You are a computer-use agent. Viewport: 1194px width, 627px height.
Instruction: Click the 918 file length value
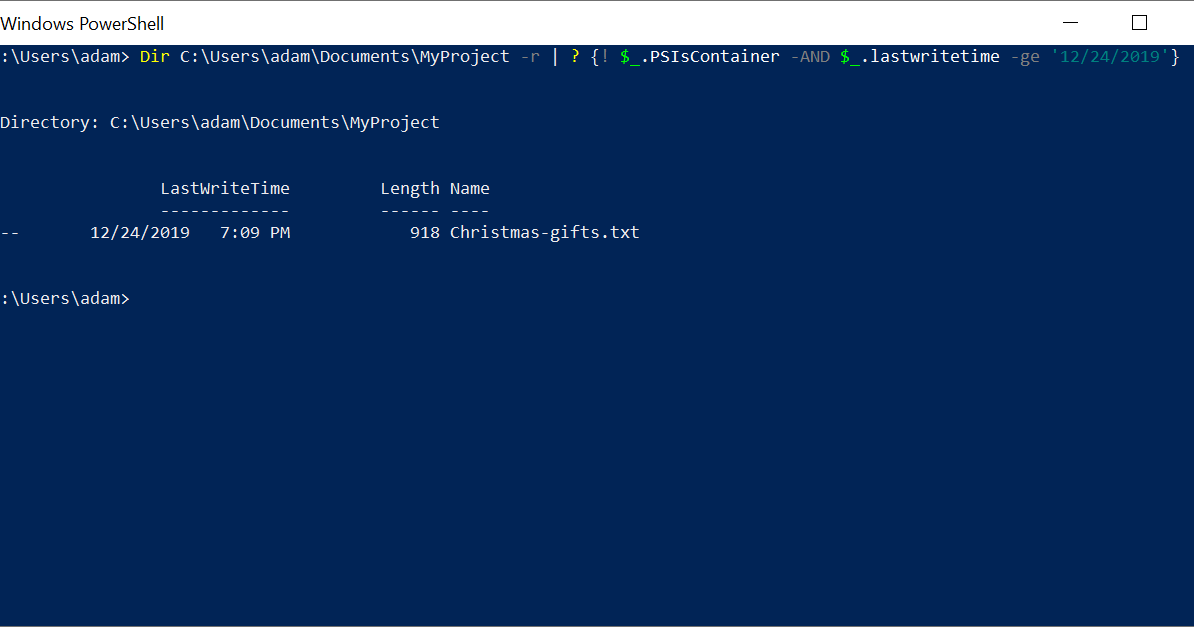tap(425, 232)
